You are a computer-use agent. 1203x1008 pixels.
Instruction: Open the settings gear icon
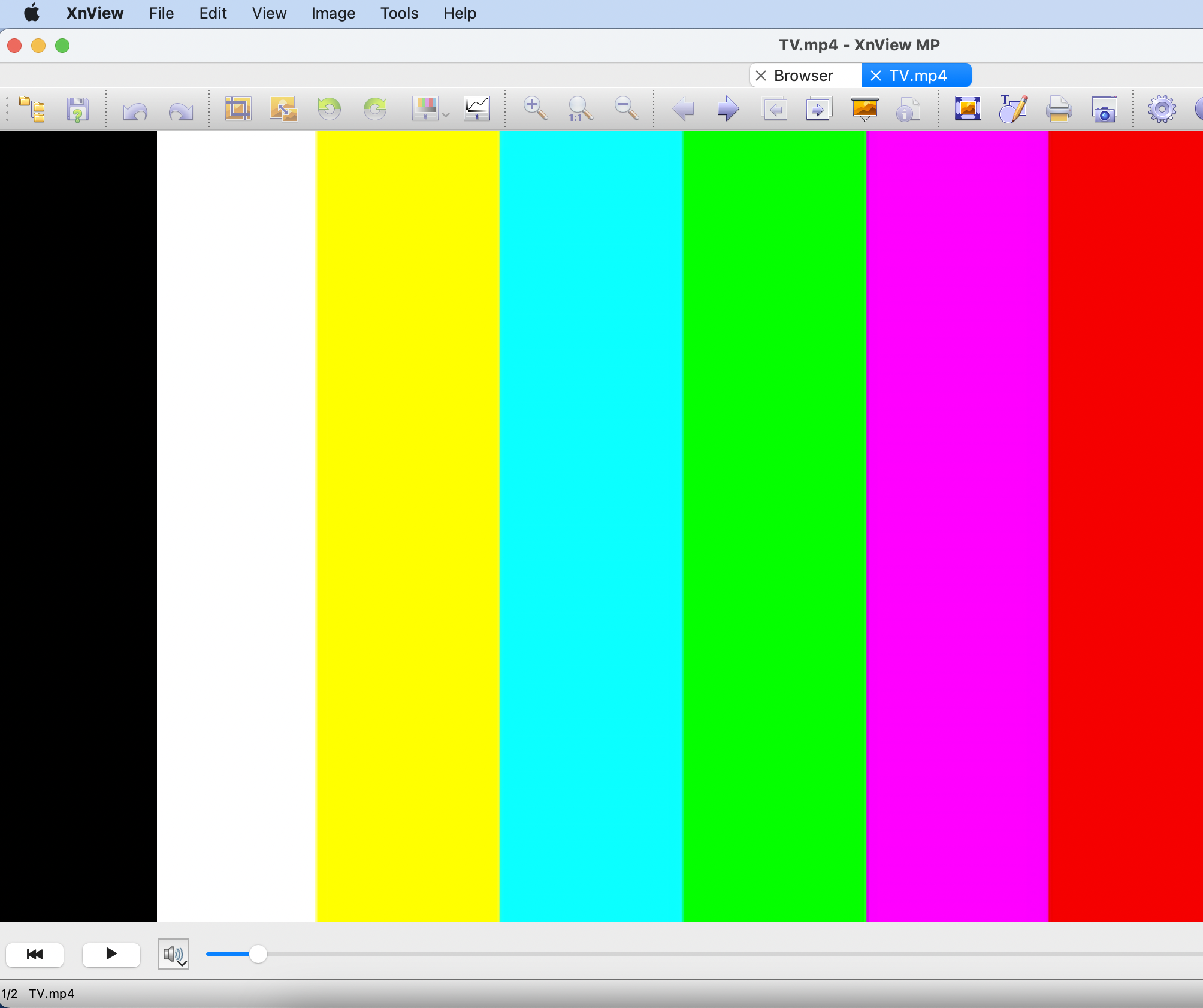pyautogui.click(x=1162, y=109)
